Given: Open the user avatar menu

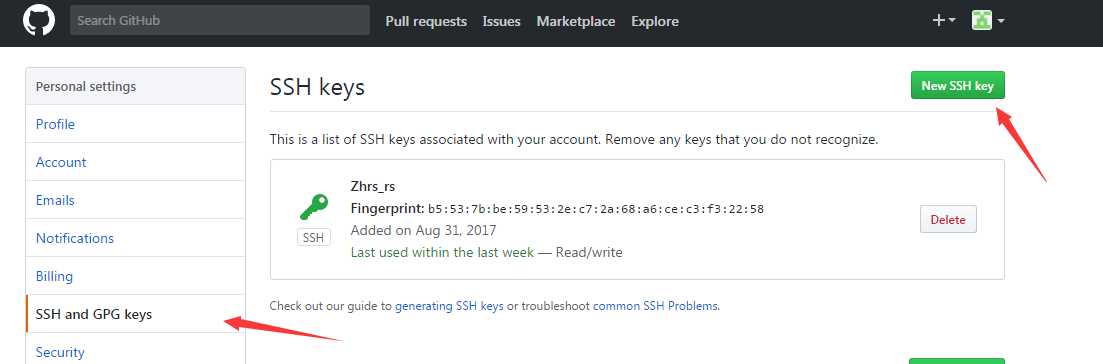Looking at the screenshot, I should [988, 20].
